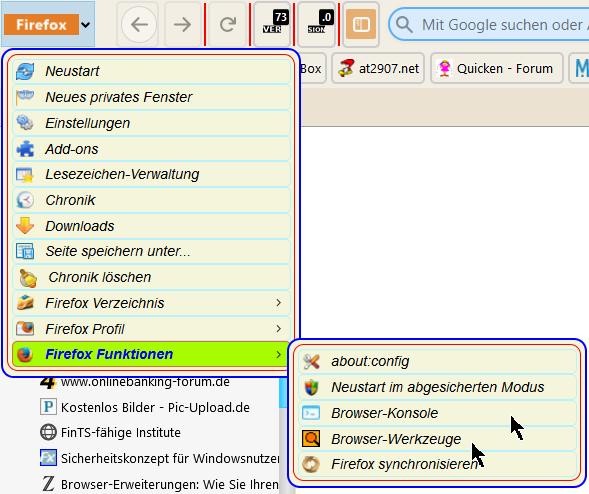Click the terminal icon beside Browser-Konsole

[311, 413]
